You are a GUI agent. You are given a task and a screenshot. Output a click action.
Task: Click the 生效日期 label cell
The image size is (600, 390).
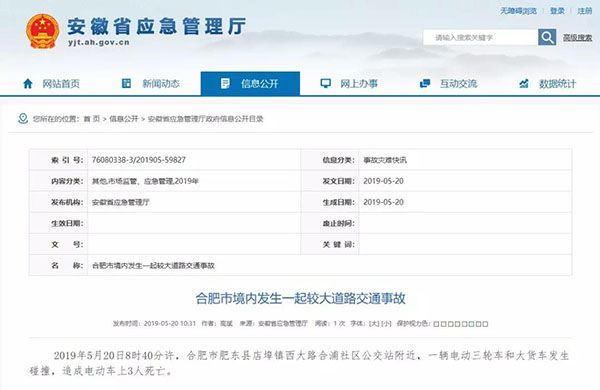pos(59,223)
